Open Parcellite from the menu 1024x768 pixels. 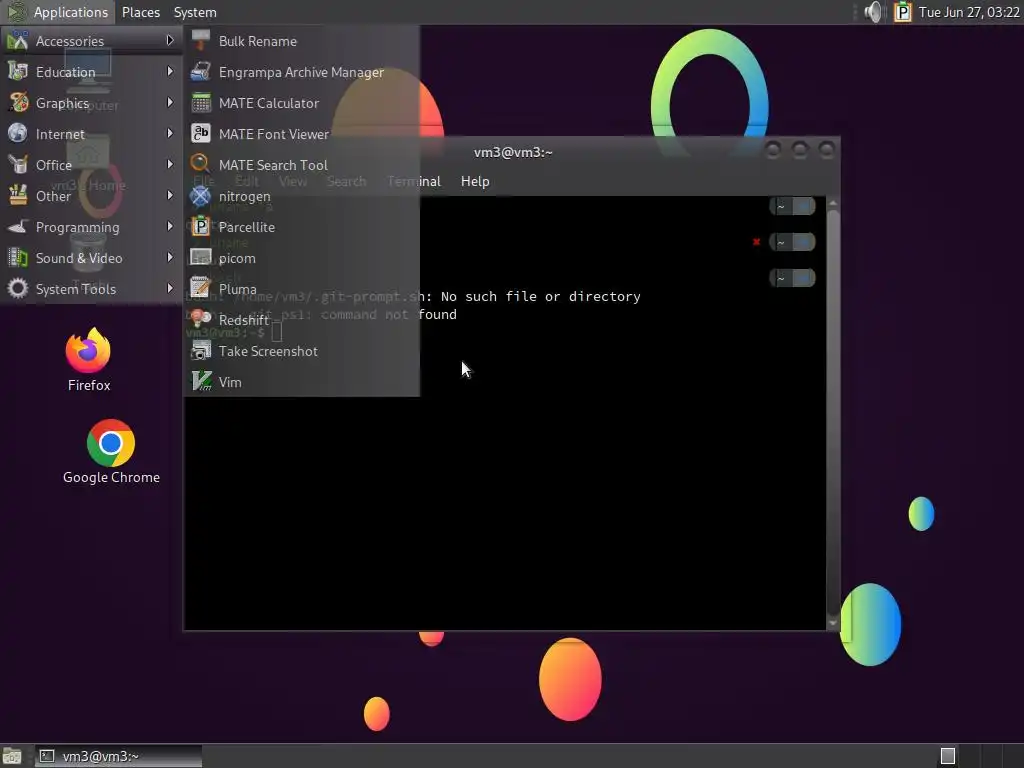tap(302, 227)
